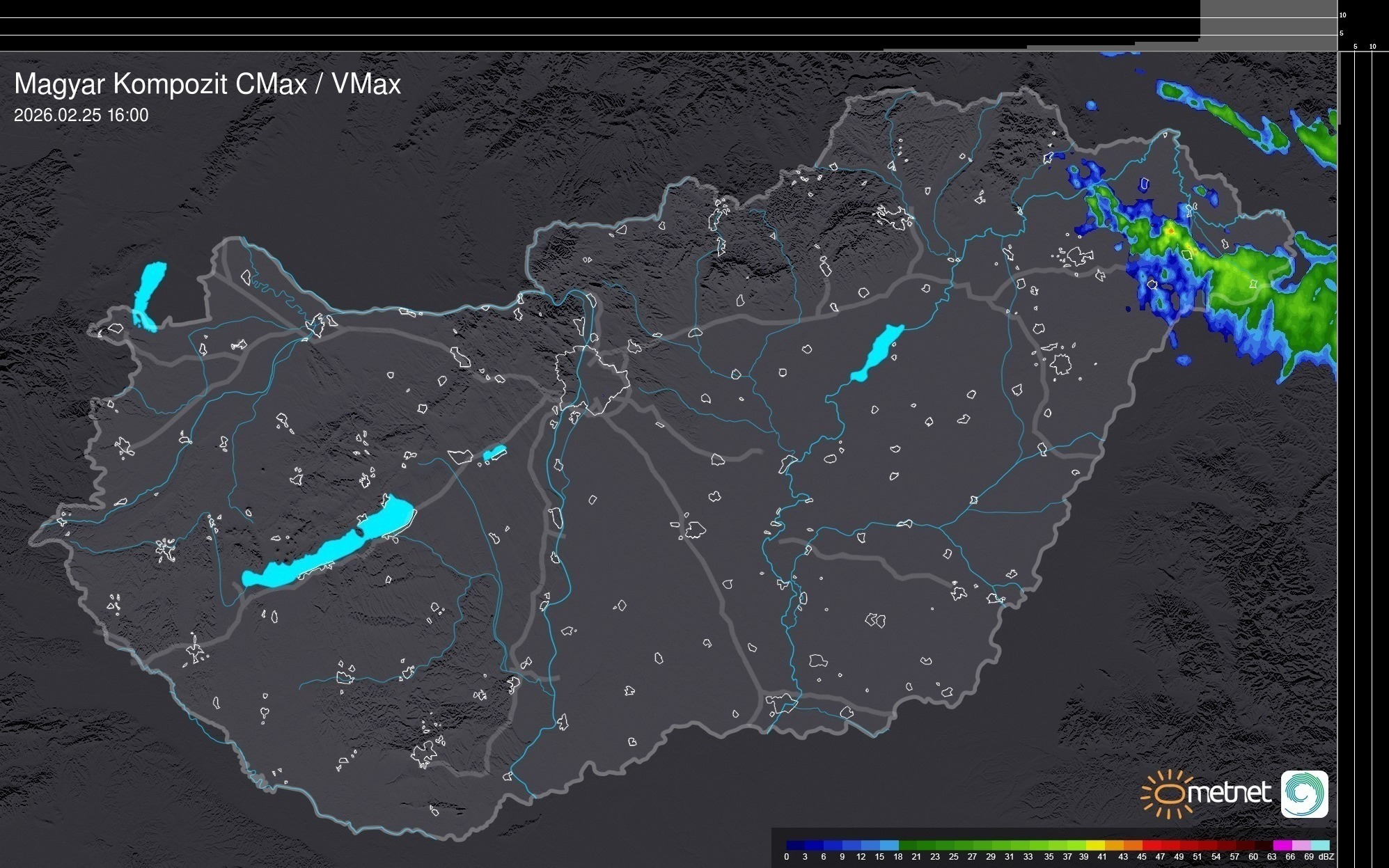Click the right side panel 5 km label

(x=1355, y=47)
